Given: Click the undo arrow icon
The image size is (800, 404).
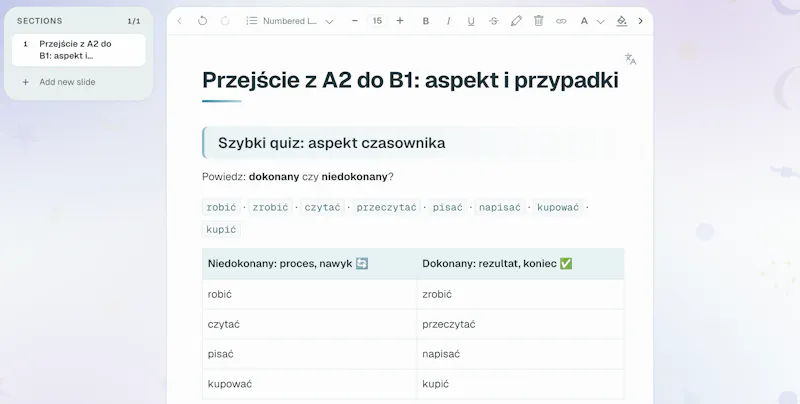Looking at the screenshot, I should coord(202,21).
